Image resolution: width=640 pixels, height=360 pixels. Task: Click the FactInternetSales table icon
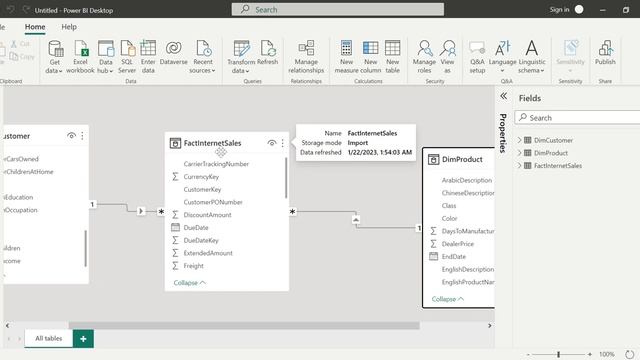tap(175, 143)
